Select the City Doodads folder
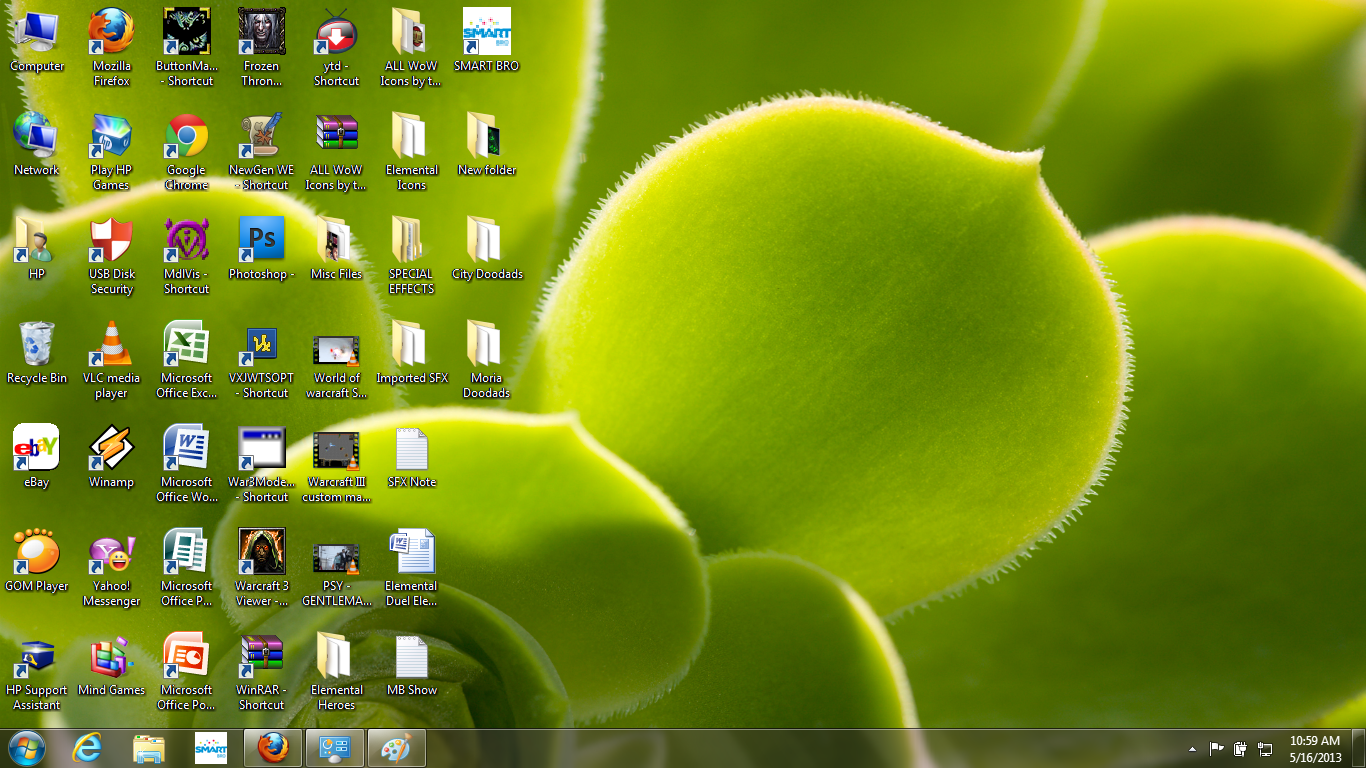1366x768 pixels. point(487,248)
